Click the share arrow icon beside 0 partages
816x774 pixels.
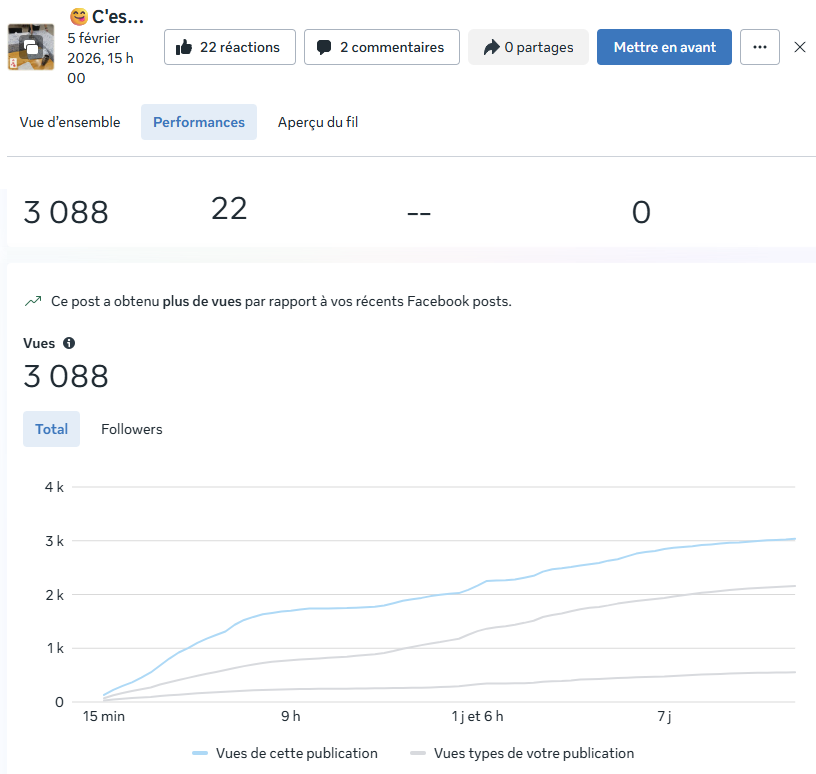[x=491, y=47]
